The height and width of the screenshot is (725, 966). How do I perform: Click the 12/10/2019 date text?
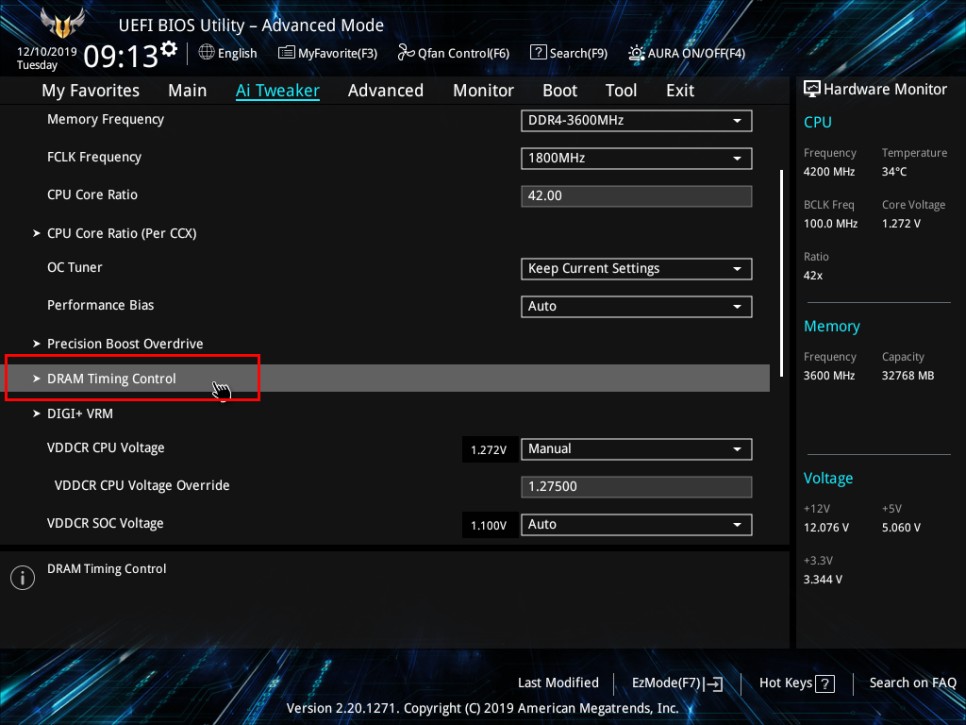pos(47,52)
